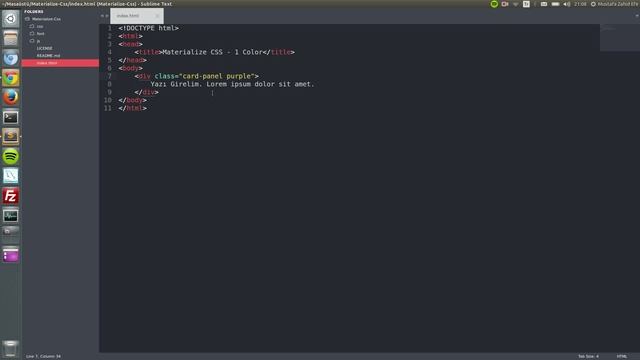Screen dimensions: 640x360
Task: Open the mail envelope indicator
Action: (x=544, y=4)
